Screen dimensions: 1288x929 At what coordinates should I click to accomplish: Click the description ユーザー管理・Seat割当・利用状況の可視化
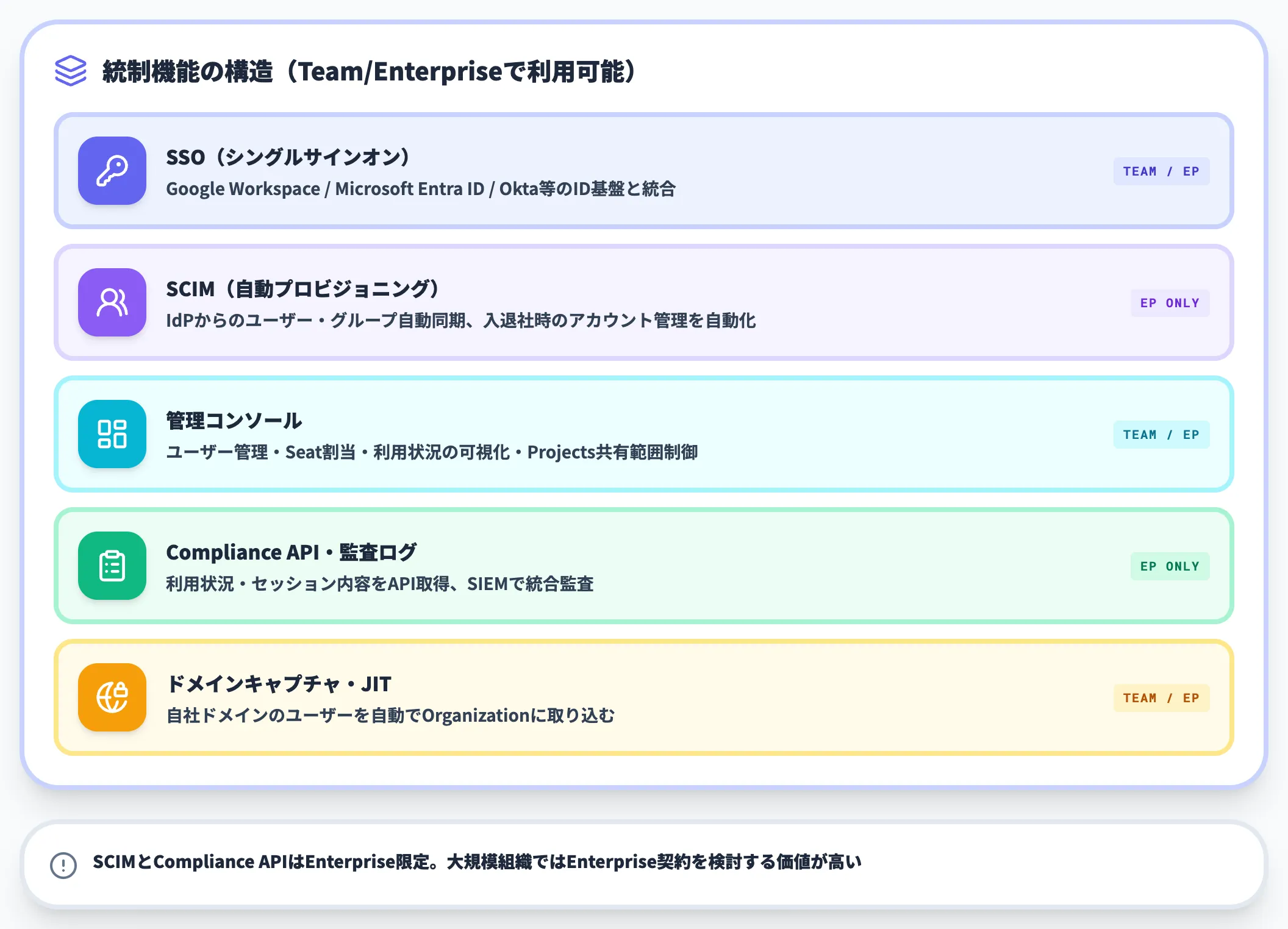coord(432,452)
